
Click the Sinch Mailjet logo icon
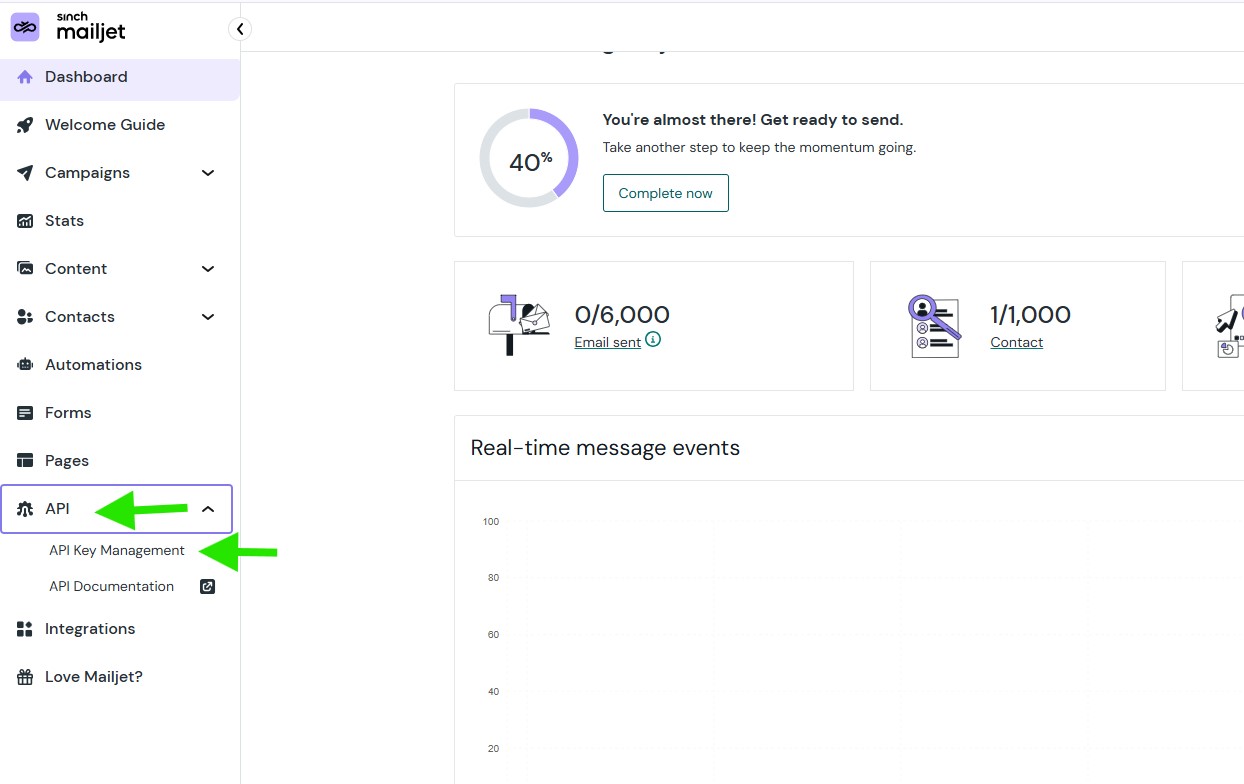25,28
